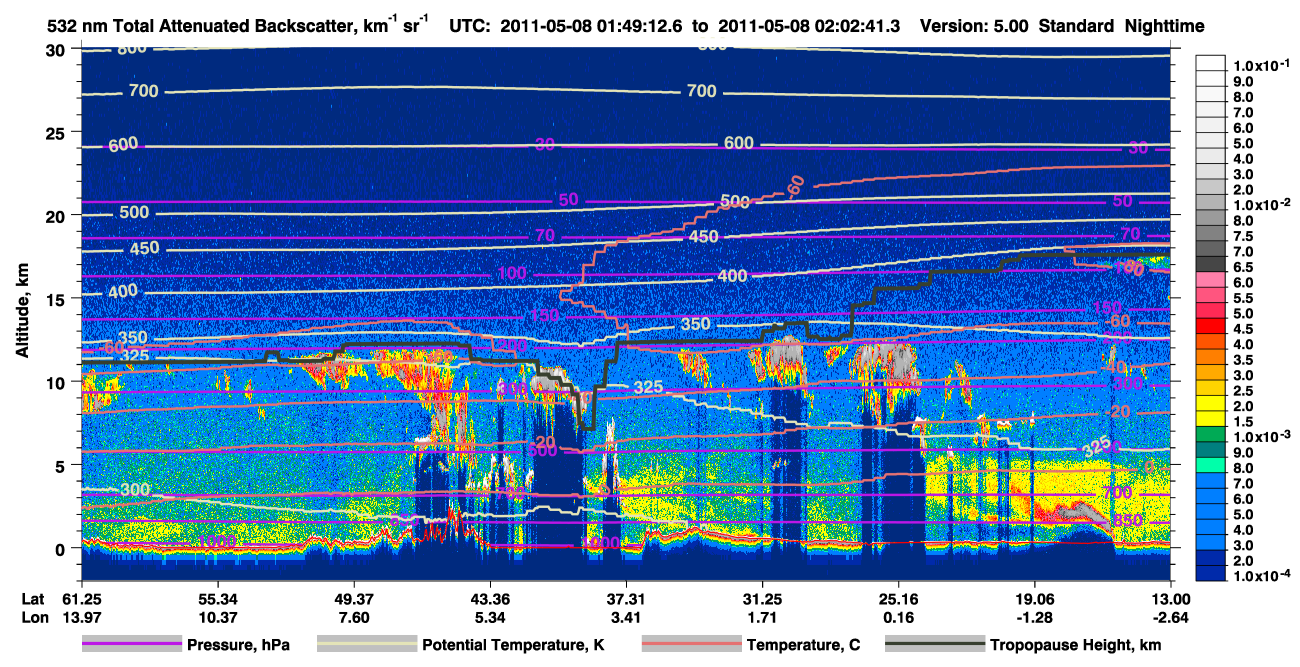Click the purple Pressure legend line swatch
Viewport: 1300px width, 667px height.
click(131, 645)
